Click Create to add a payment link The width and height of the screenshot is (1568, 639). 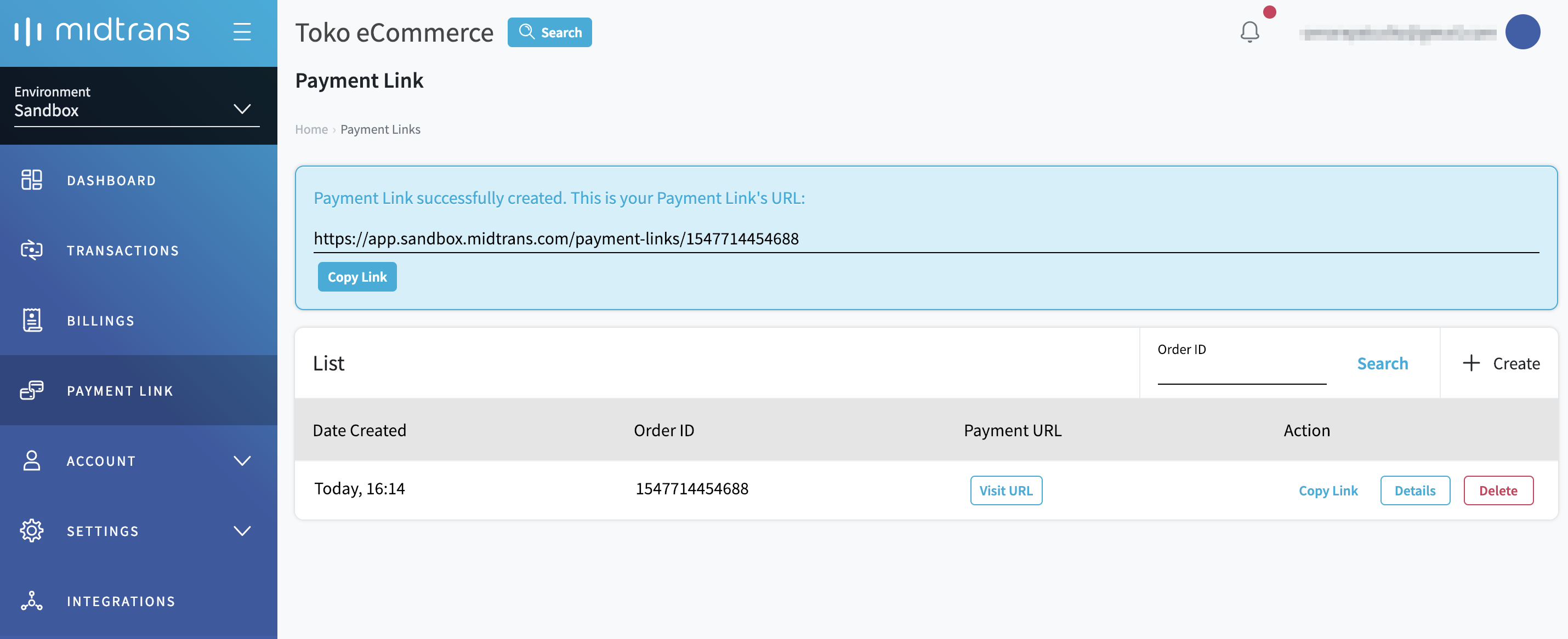click(x=1501, y=363)
